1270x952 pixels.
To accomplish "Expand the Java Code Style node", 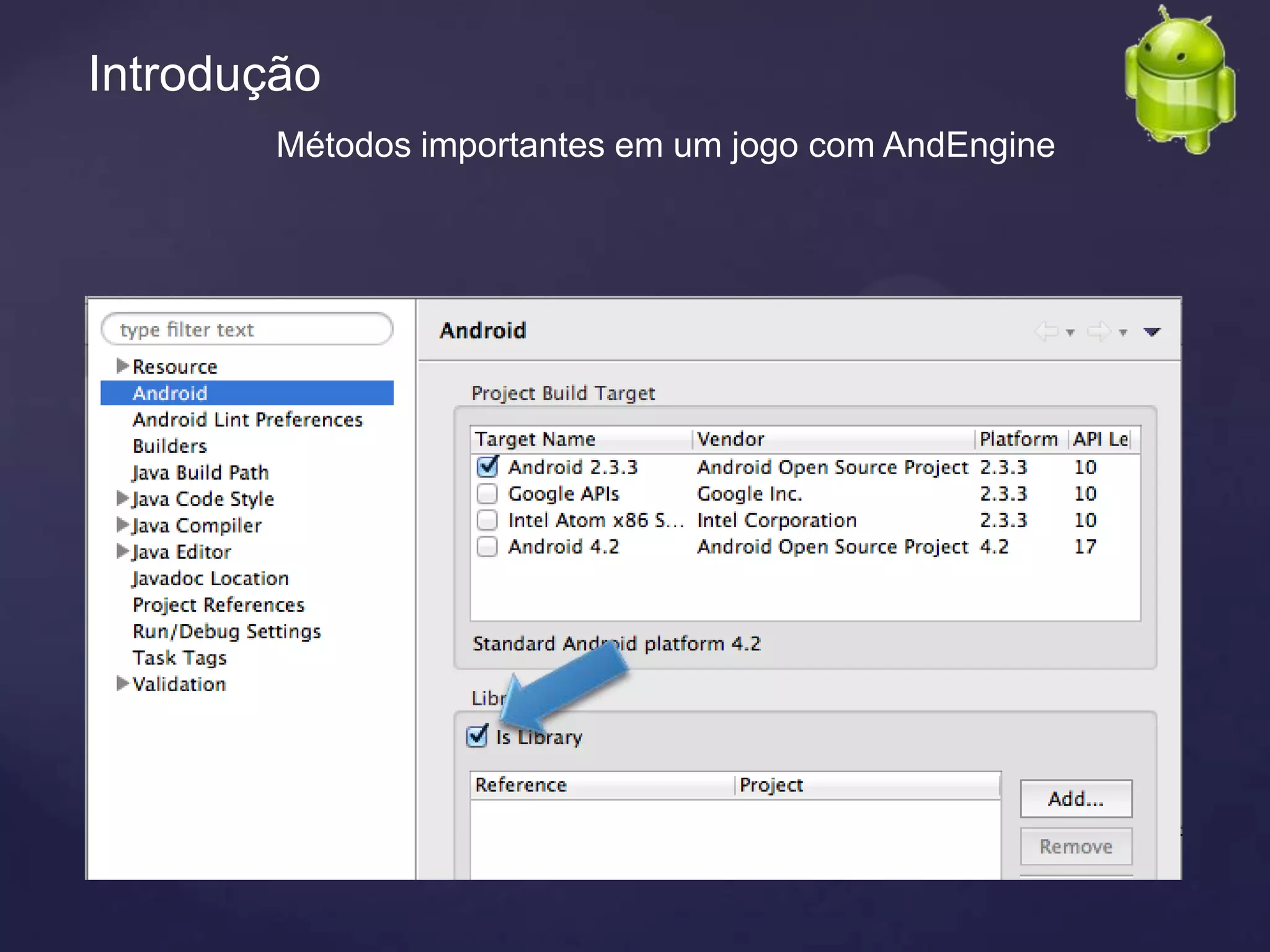I will click(x=122, y=498).
